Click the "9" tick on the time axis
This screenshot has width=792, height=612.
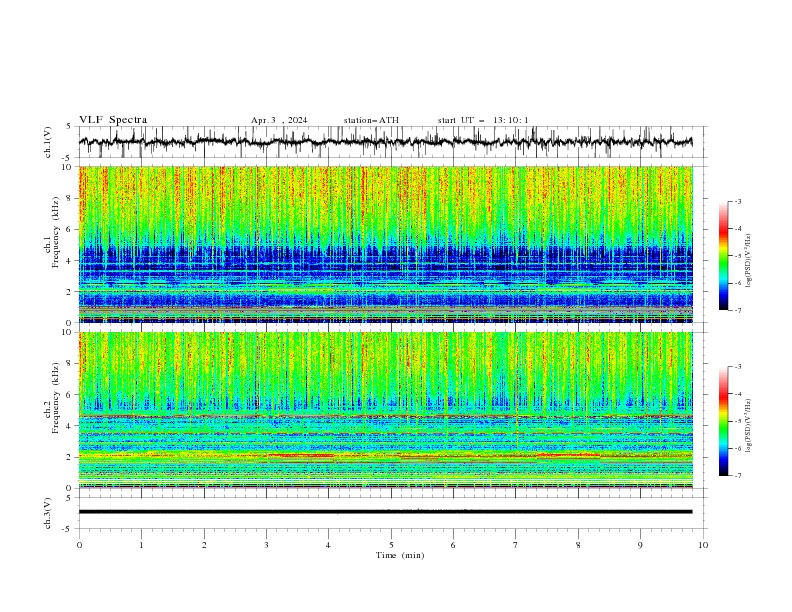pyautogui.click(x=640, y=545)
